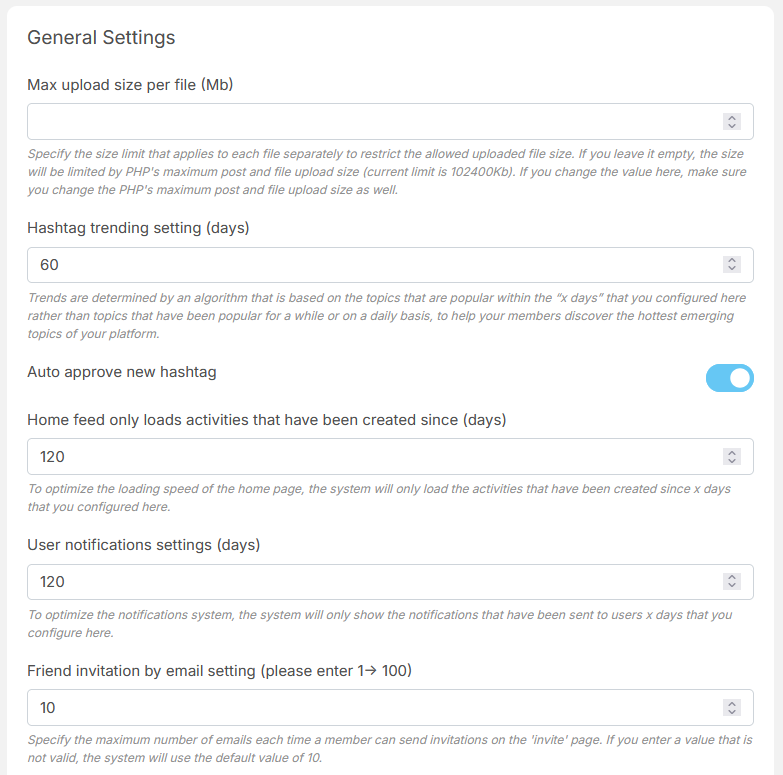Click the "Hashtag trending setting (days)" label
The image size is (783, 775).
click(x=138, y=228)
